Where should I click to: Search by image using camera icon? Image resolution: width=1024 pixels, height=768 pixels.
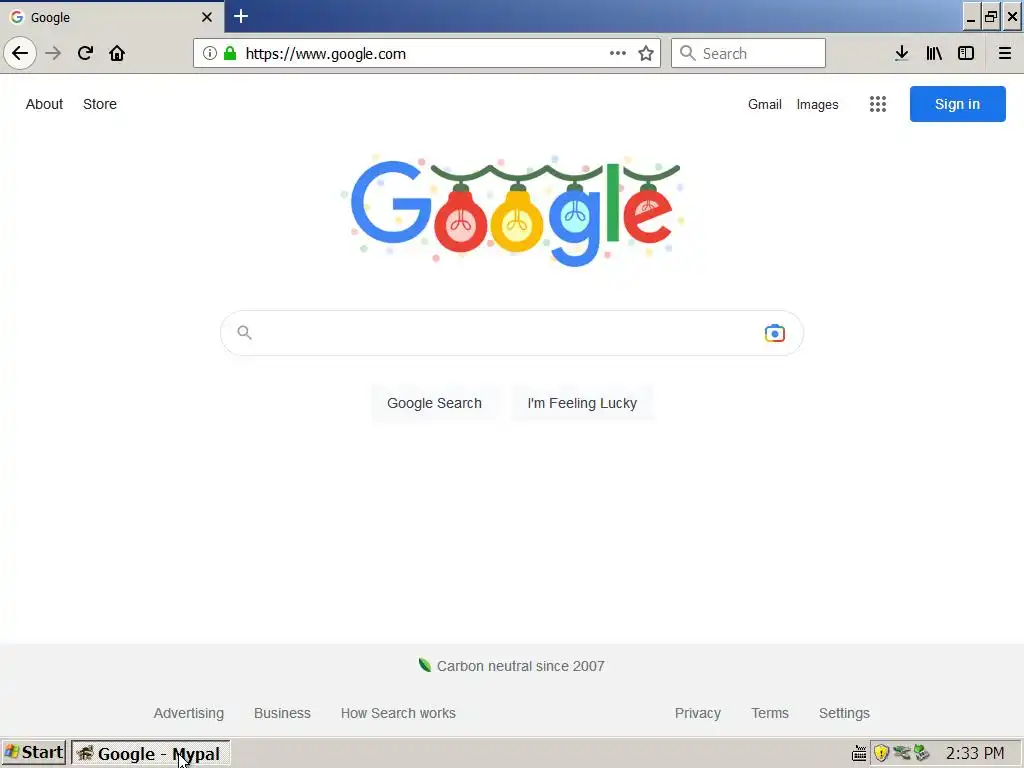pyautogui.click(x=775, y=333)
